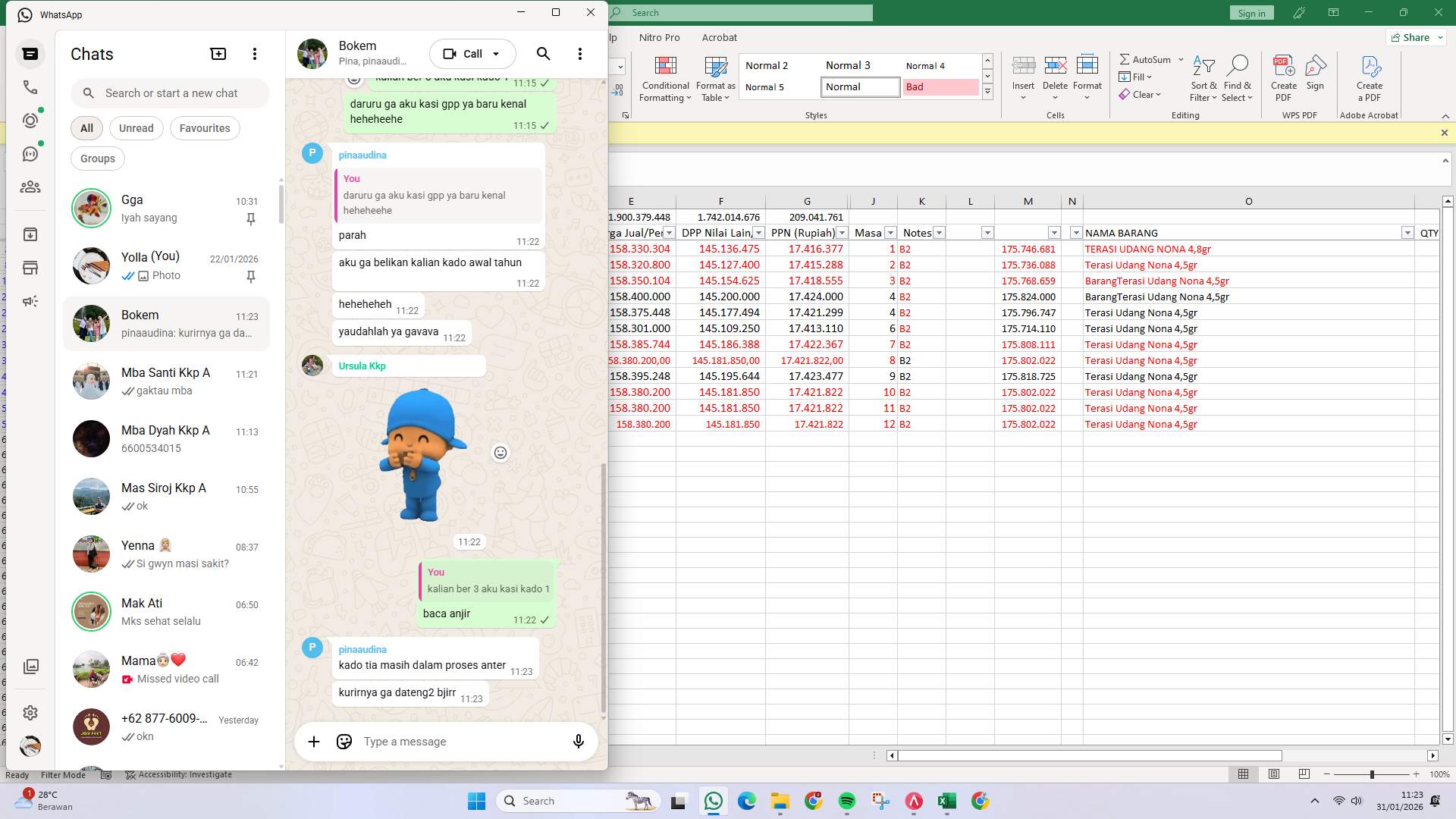Click the Sign in button

click(1251, 12)
